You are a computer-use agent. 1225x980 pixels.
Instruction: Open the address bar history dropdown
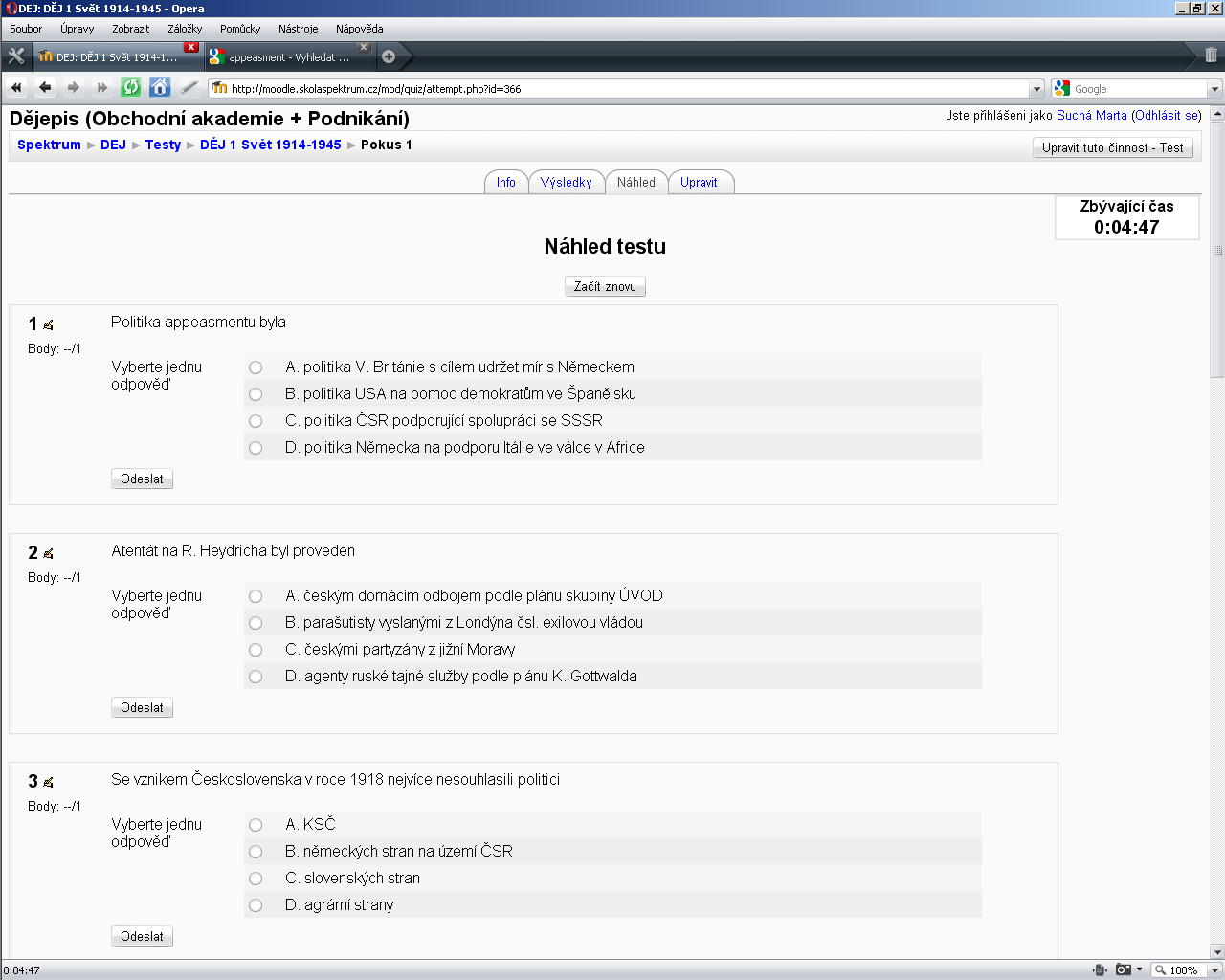point(1036,88)
